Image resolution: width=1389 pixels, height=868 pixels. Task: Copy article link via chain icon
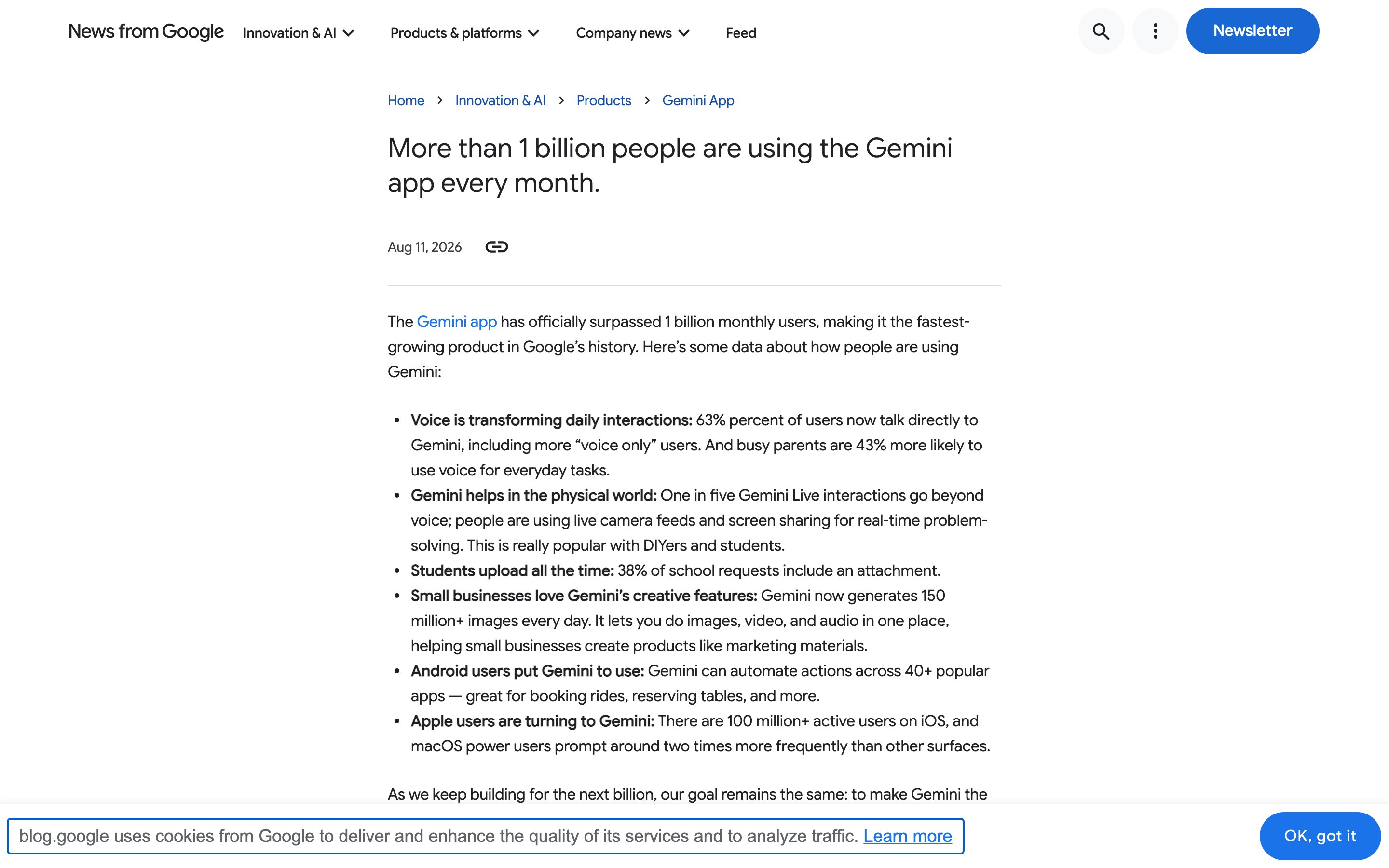[x=496, y=247]
